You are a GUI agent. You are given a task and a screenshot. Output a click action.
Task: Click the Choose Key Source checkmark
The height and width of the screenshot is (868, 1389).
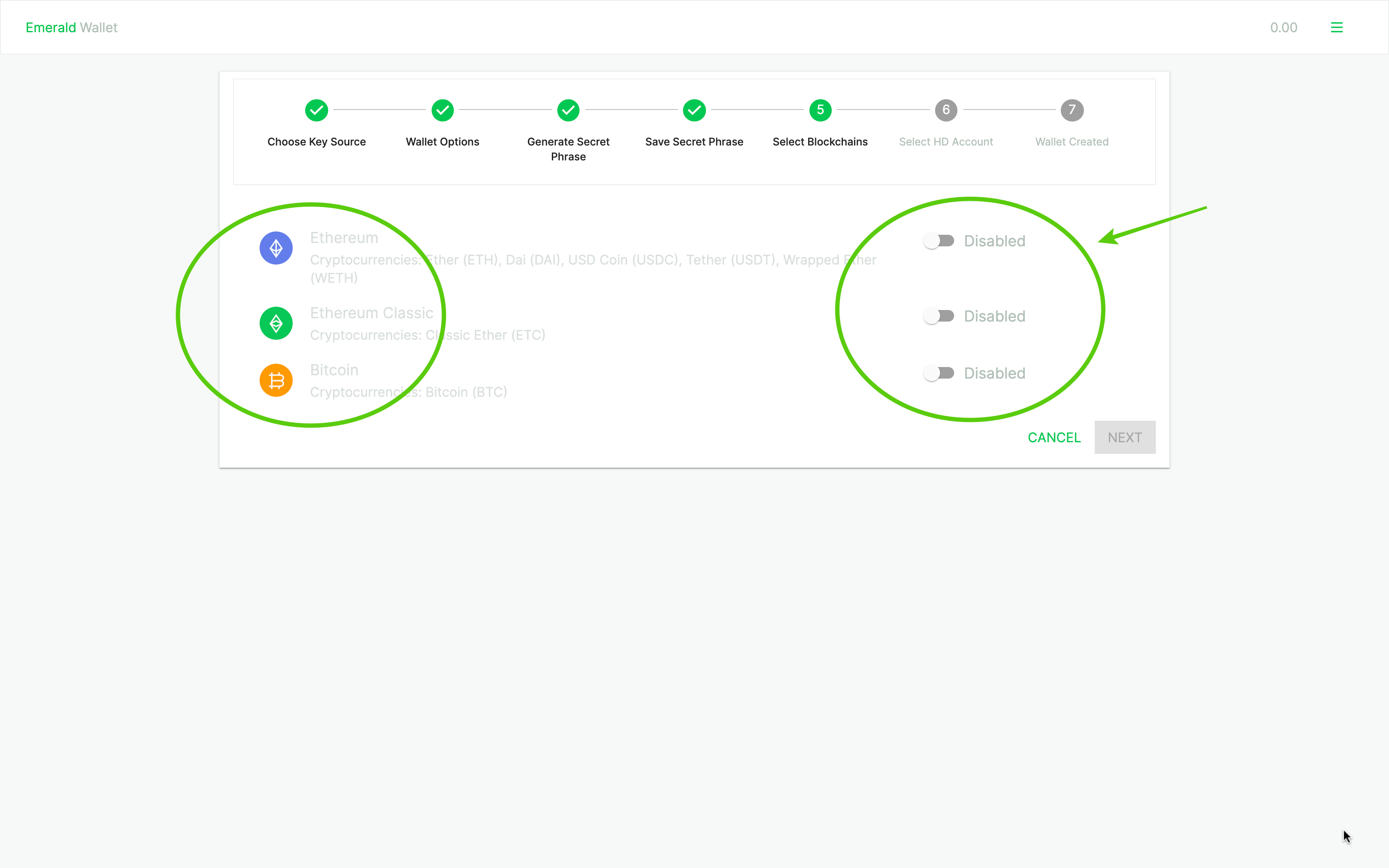tap(316, 110)
